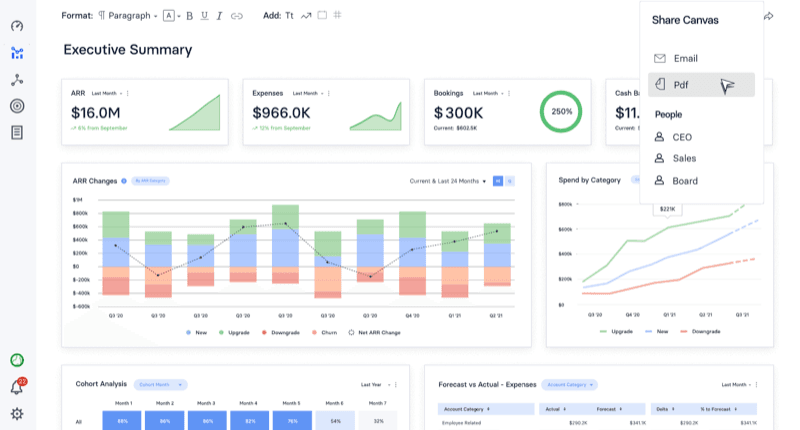Image resolution: width=800 pixels, height=430 pixels.
Task: Toggle bold formatting
Action: pos(189,16)
